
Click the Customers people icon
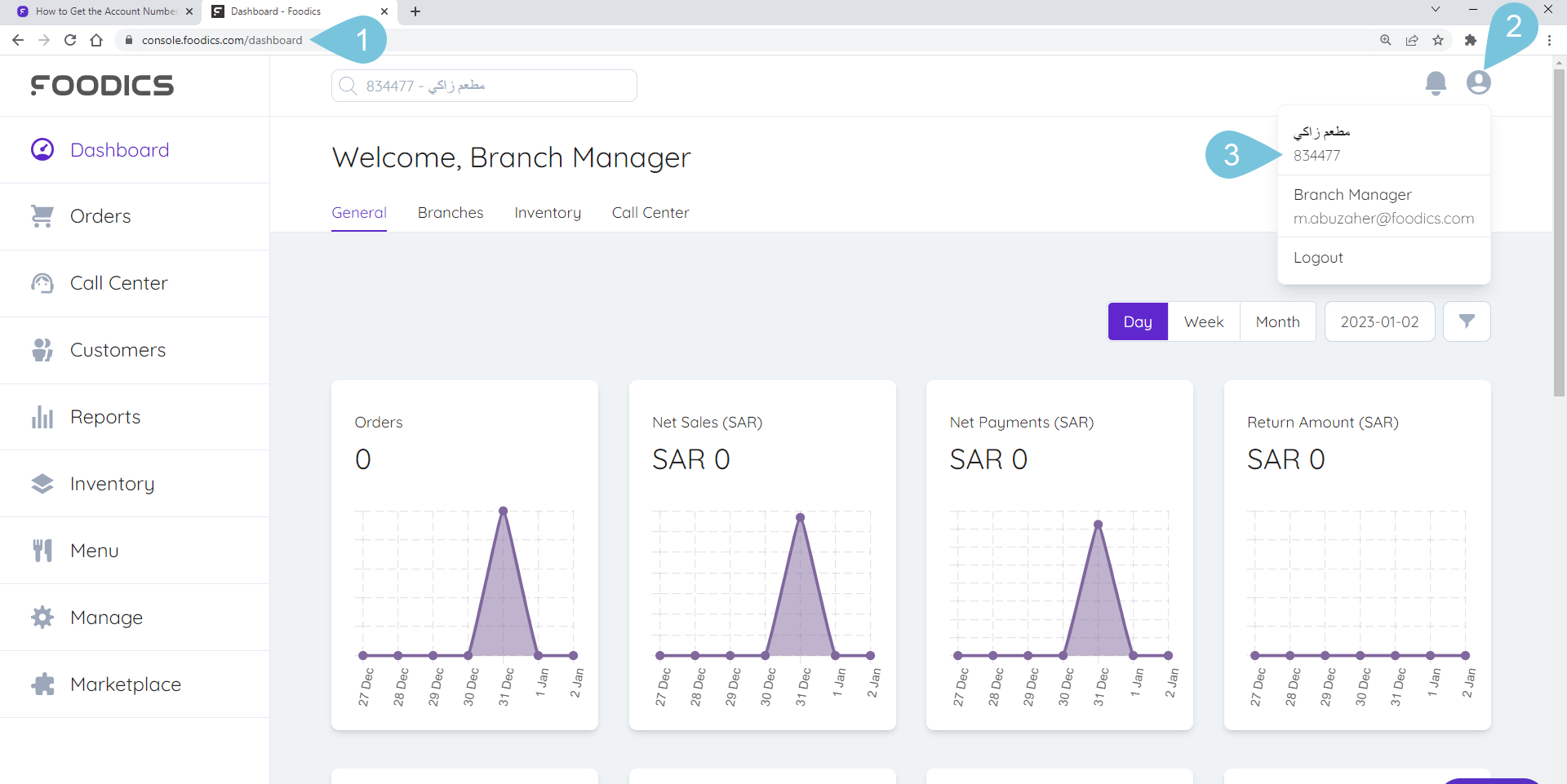click(42, 350)
